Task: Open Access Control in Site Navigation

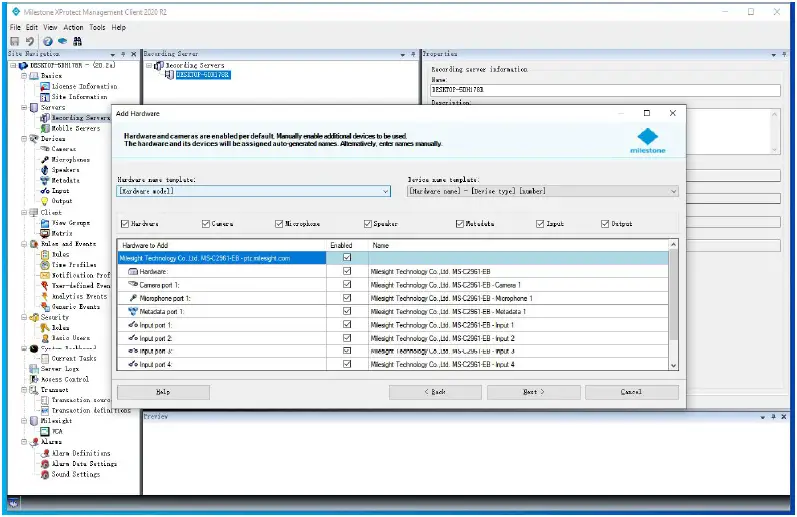Action: coord(65,379)
